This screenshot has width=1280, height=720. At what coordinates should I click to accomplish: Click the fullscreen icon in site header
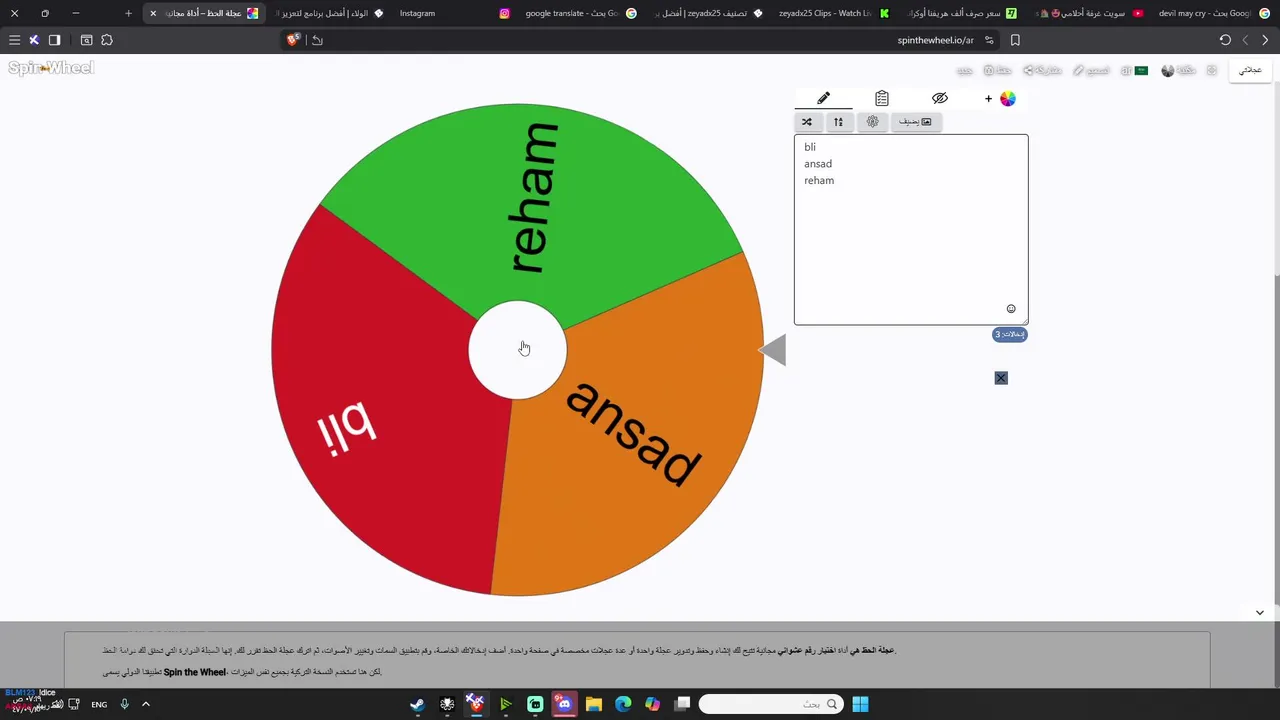click(1212, 70)
